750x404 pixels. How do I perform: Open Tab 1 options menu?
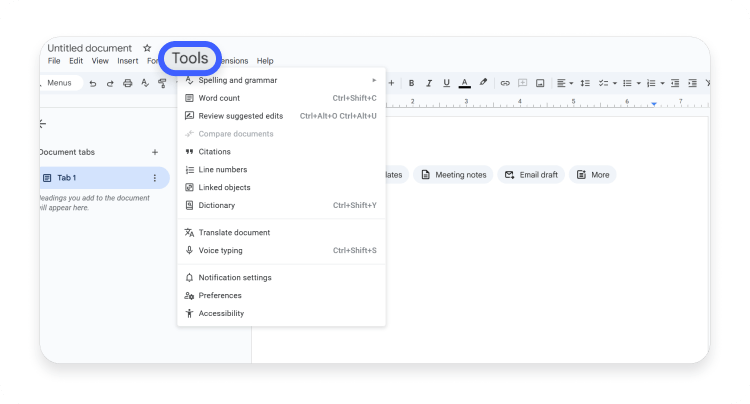(x=154, y=178)
